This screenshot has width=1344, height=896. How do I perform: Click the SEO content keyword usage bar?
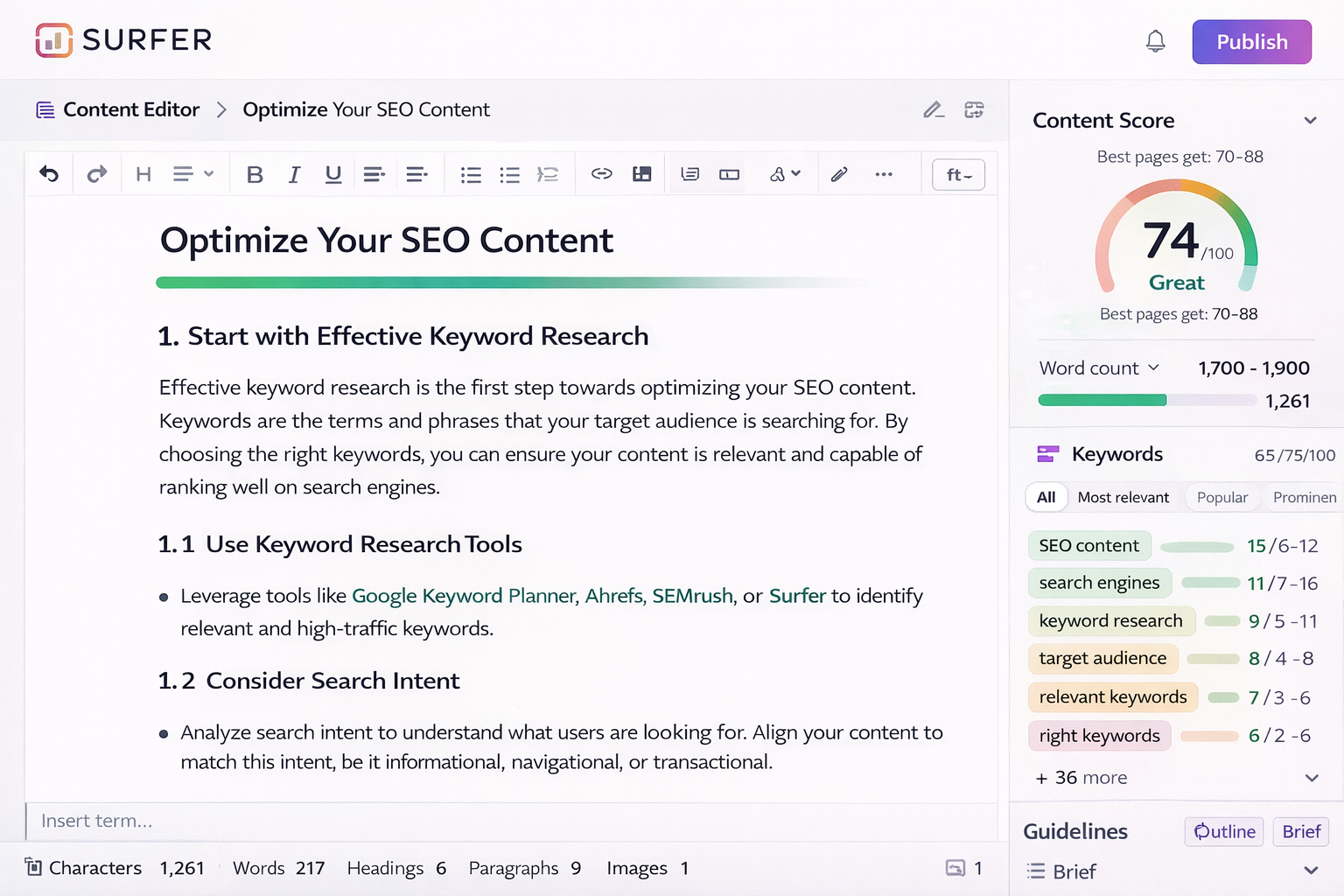point(1198,545)
